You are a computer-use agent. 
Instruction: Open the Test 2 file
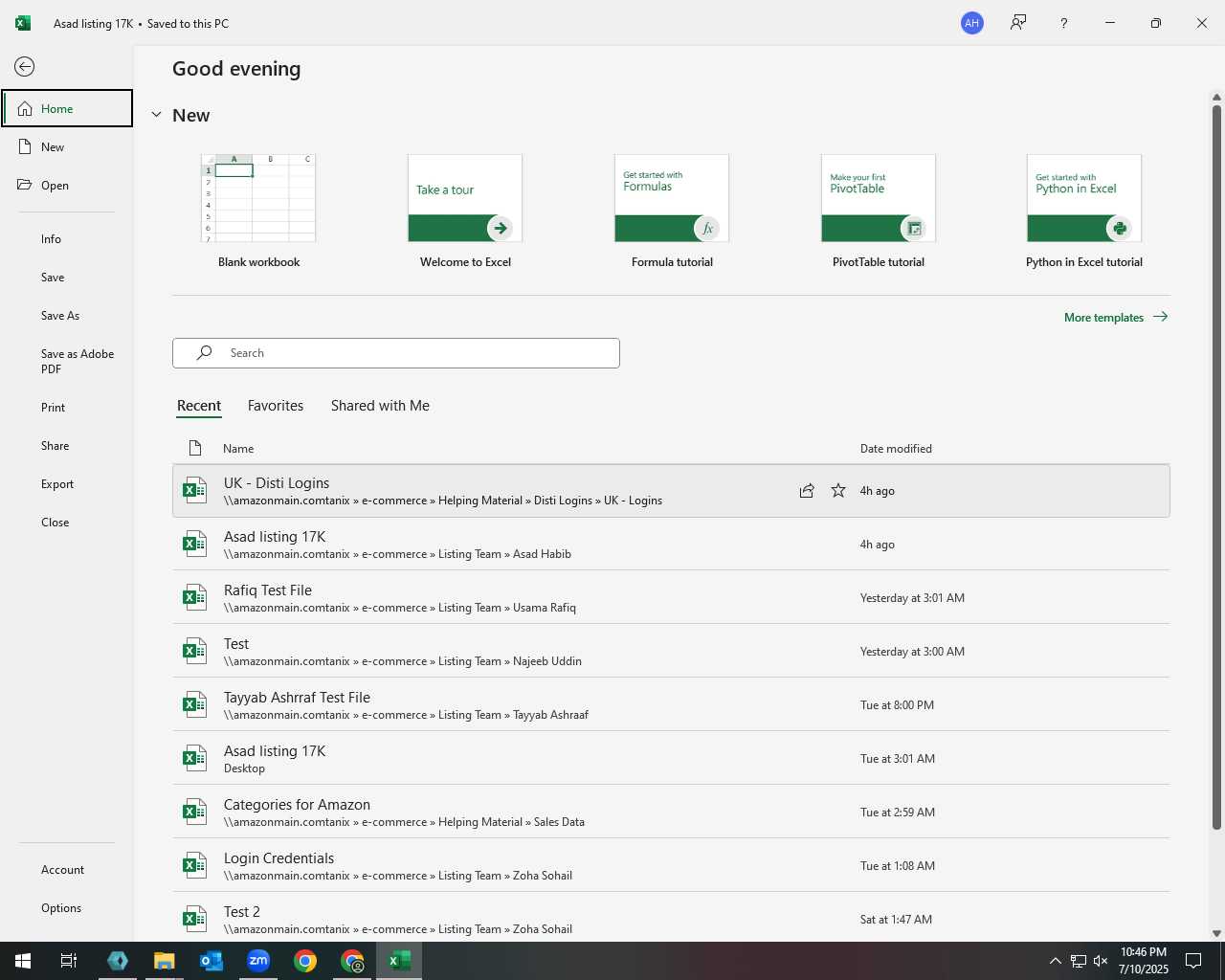[671, 918]
